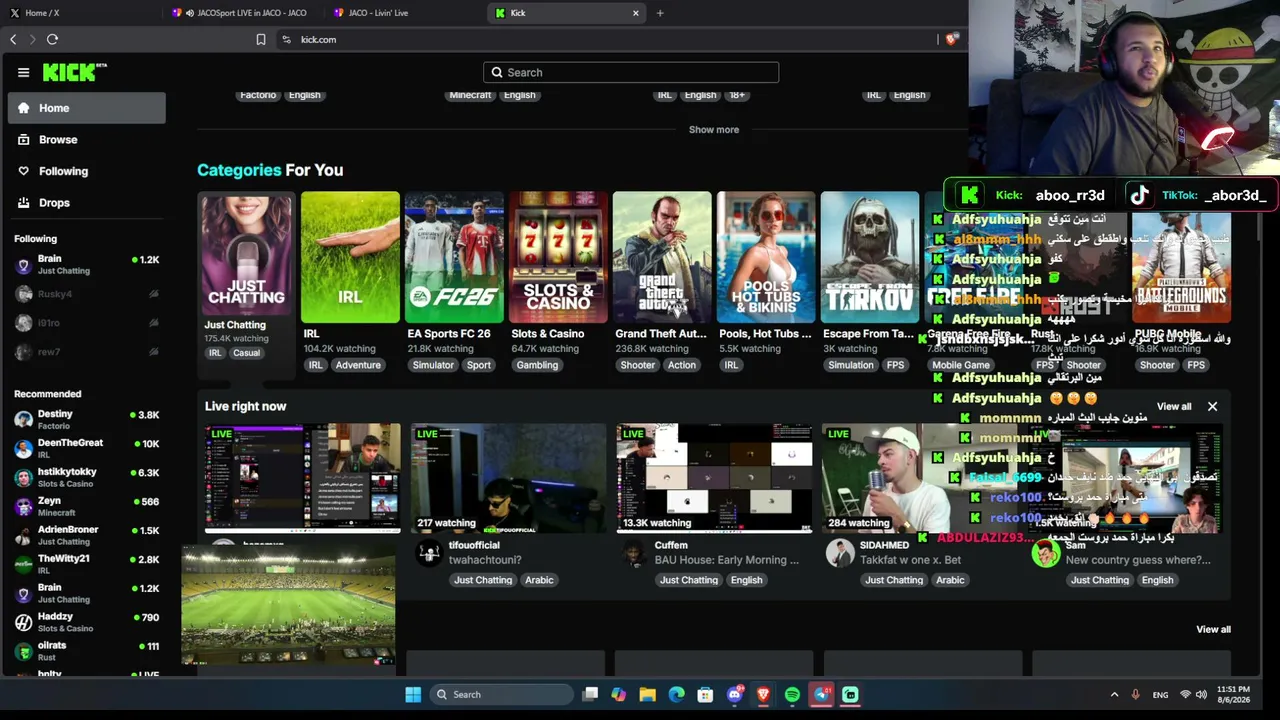Open tifouofficial's live stream thumbnail

pos(508,478)
